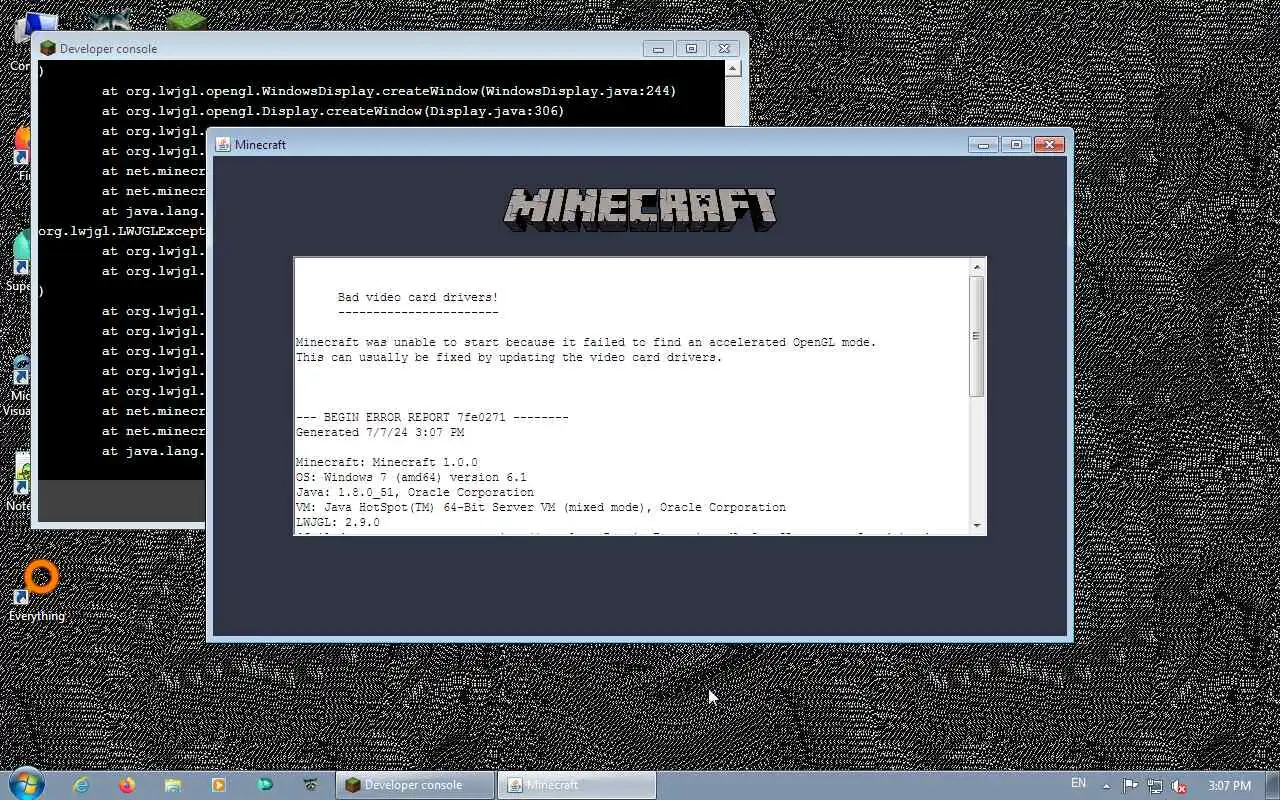The height and width of the screenshot is (800, 1280).
Task: Click 'Bad video card drivers!' heading
Action: 417,297
